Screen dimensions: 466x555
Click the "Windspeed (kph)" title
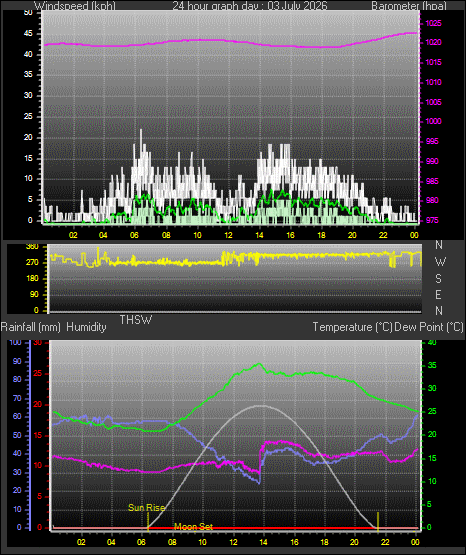coord(75,6)
